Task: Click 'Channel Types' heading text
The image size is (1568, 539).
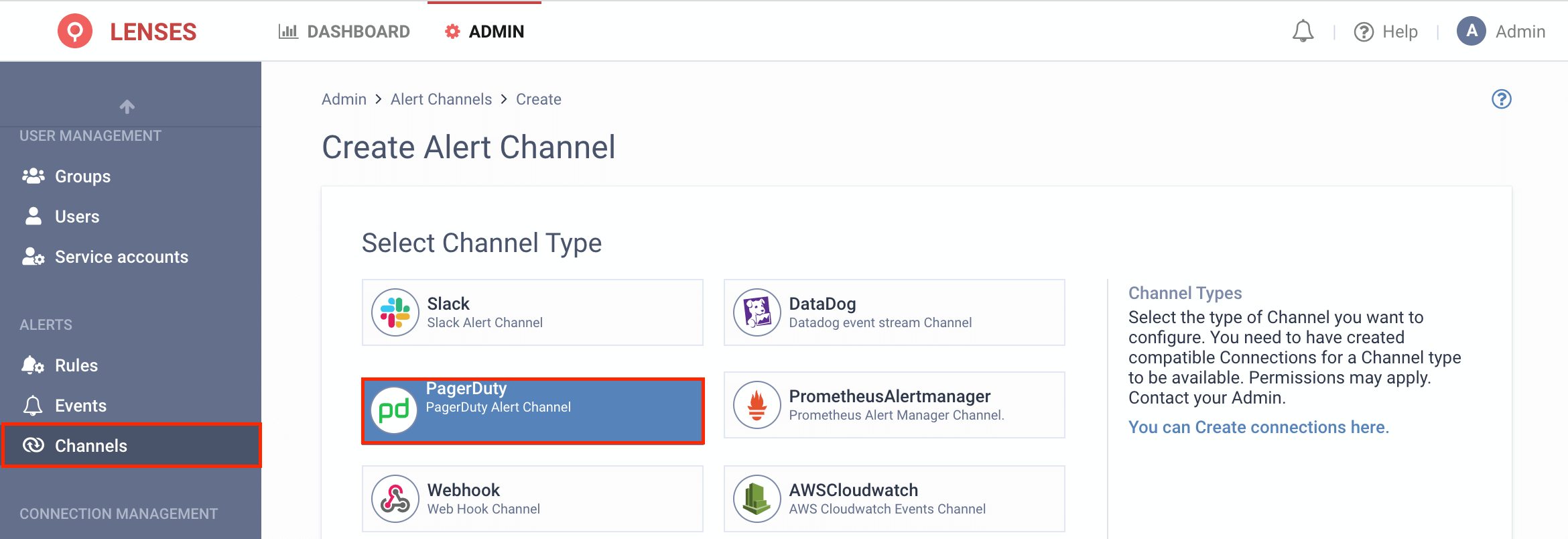Action: tap(1185, 293)
